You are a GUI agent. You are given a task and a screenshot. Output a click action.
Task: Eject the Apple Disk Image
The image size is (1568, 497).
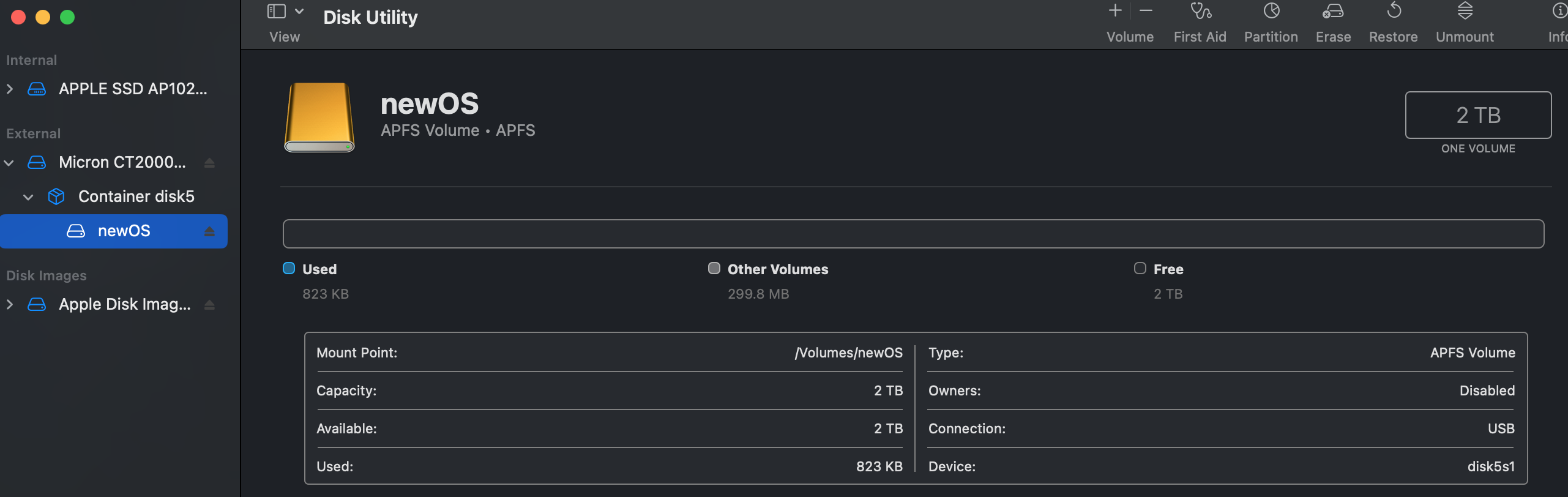[x=209, y=305]
